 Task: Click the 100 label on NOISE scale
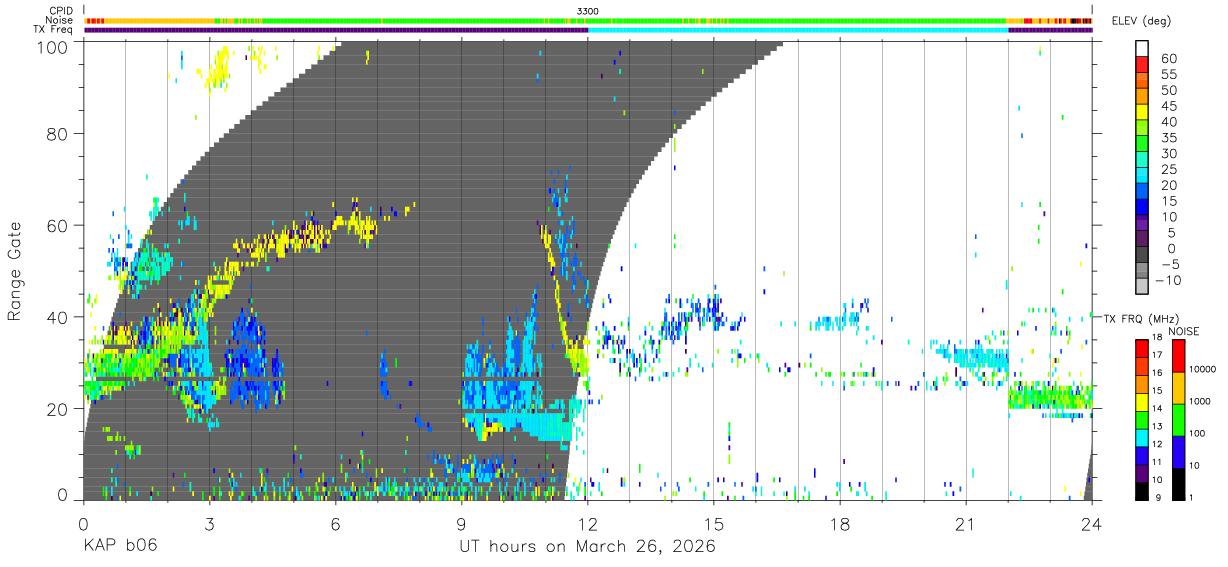[1196, 434]
